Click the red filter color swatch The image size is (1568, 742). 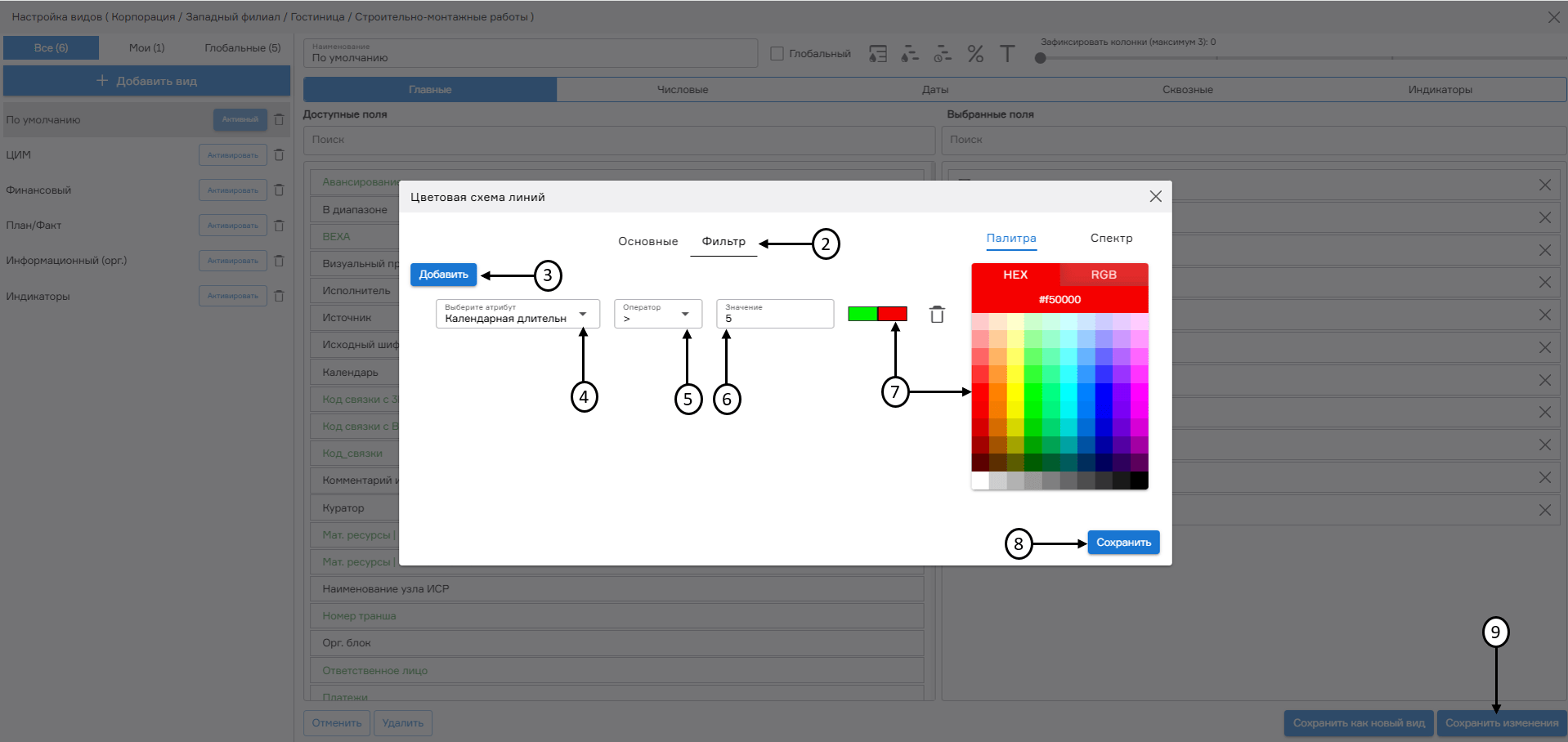tap(892, 314)
